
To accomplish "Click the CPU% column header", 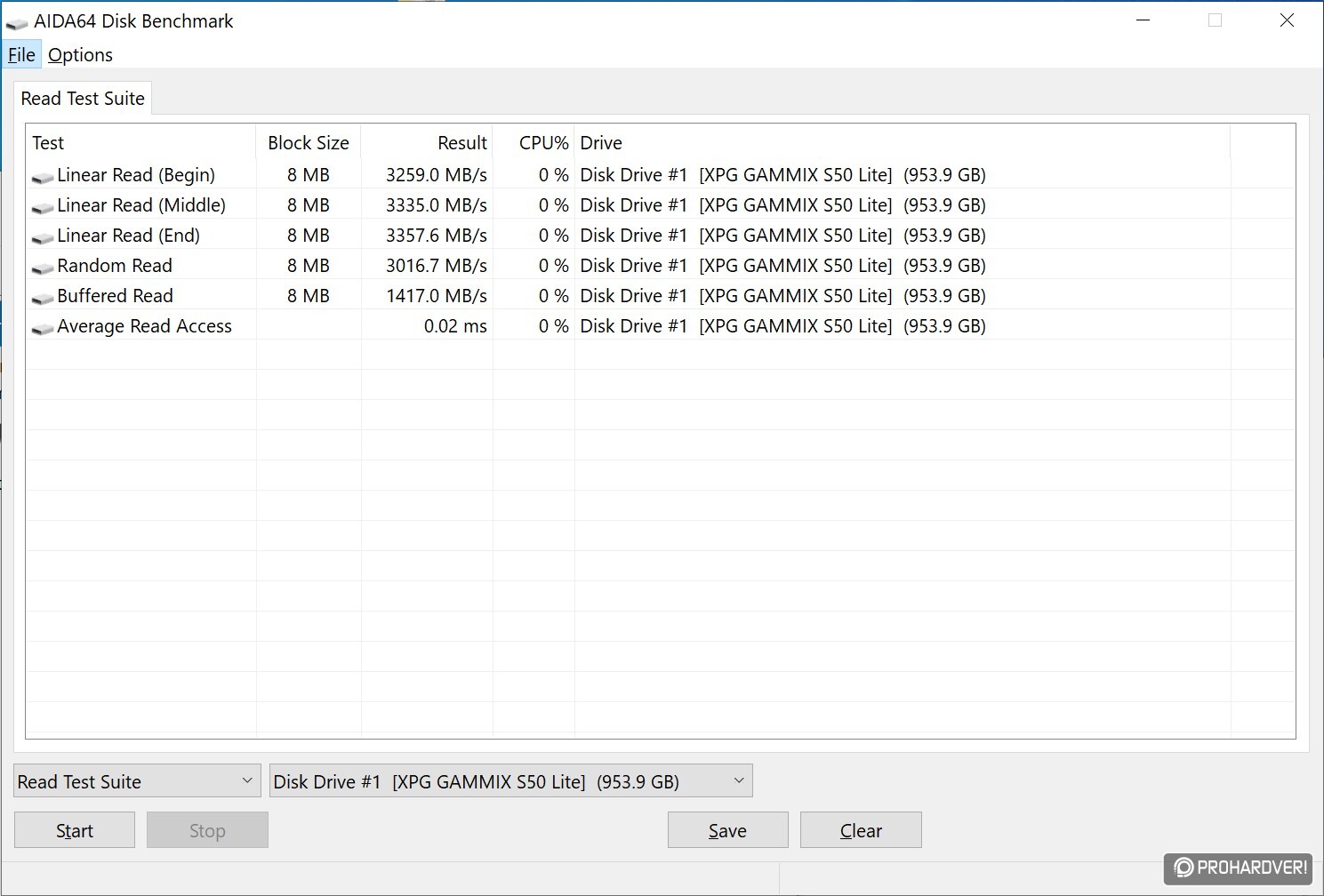I will coord(534,142).
